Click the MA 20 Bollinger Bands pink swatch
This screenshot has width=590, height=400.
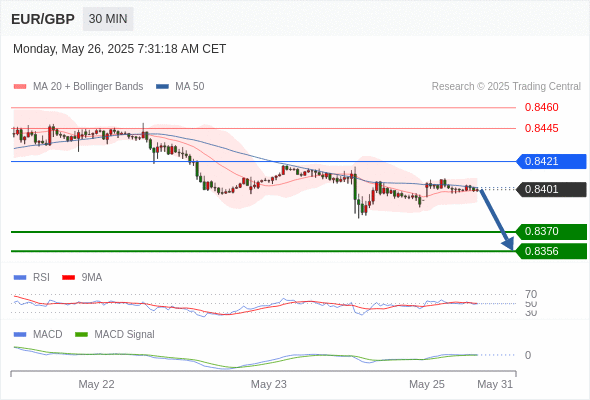tap(20, 87)
